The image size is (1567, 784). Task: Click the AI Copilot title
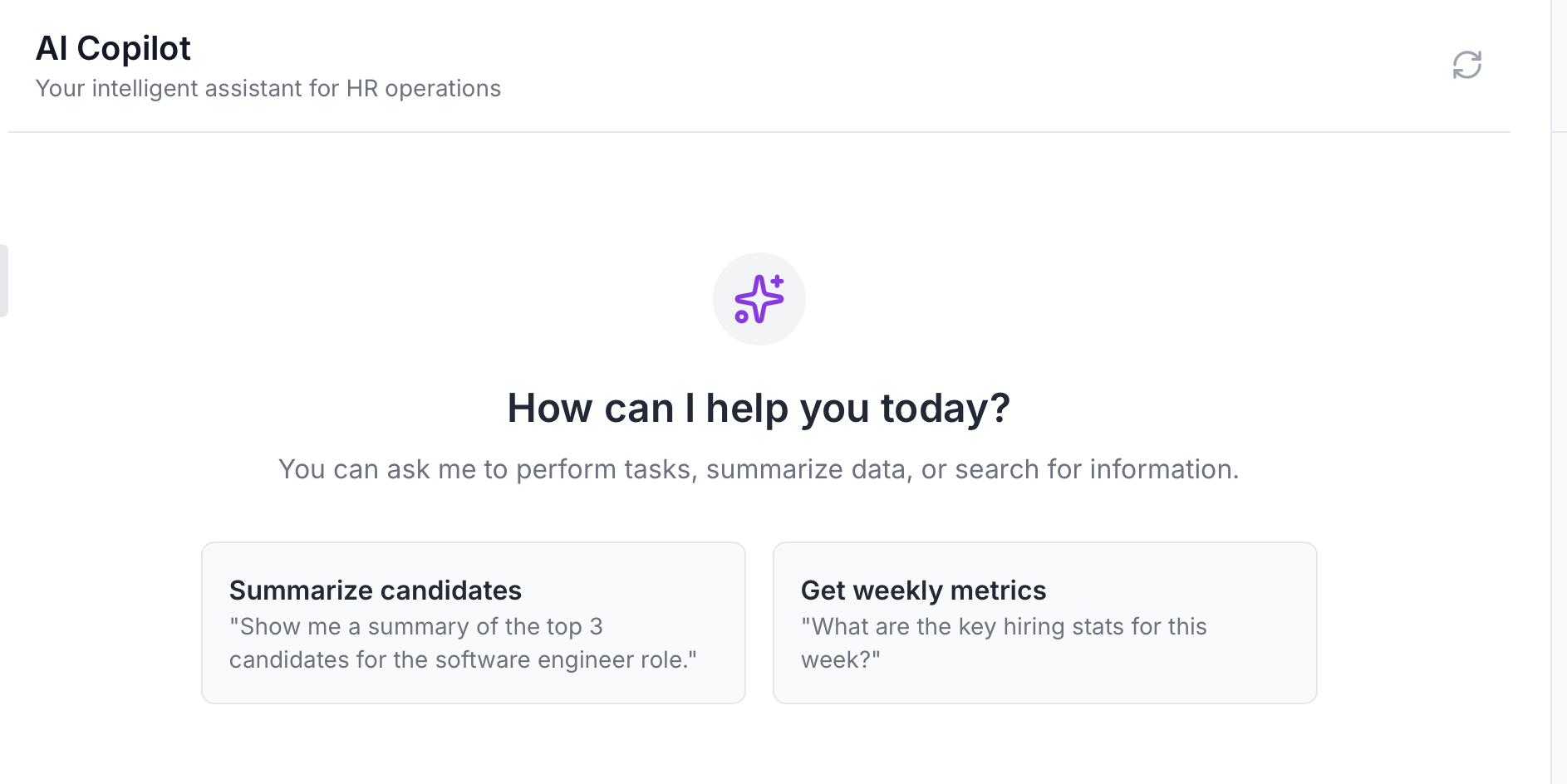click(113, 48)
